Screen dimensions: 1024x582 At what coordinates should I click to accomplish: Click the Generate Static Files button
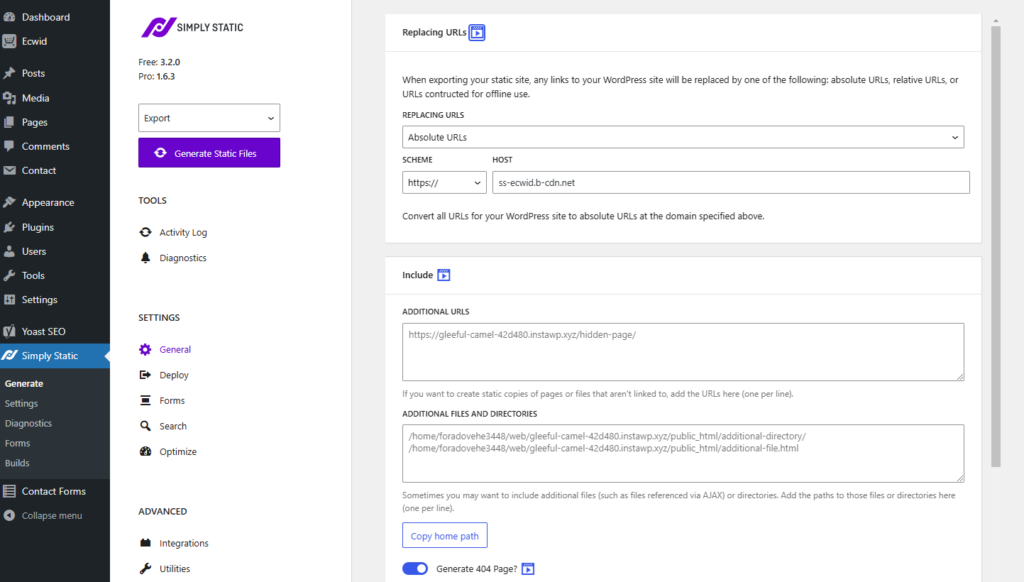[209, 153]
